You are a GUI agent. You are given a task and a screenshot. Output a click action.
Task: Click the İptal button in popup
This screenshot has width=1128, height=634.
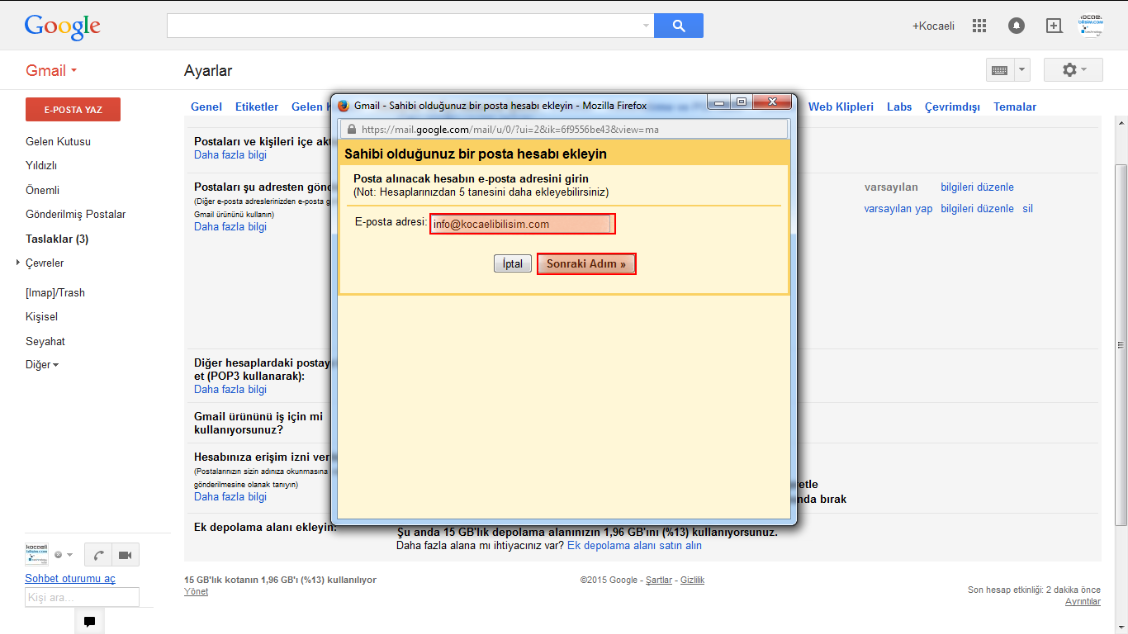513,264
